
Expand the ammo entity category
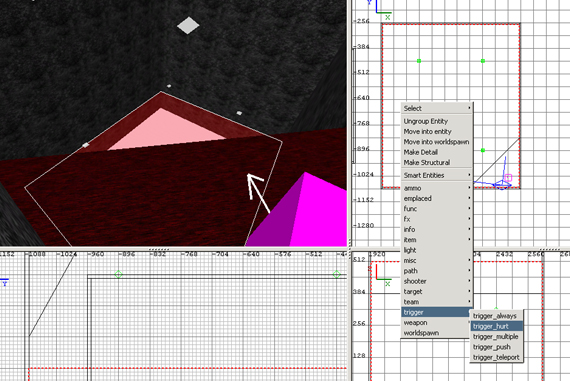[x=437, y=188]
